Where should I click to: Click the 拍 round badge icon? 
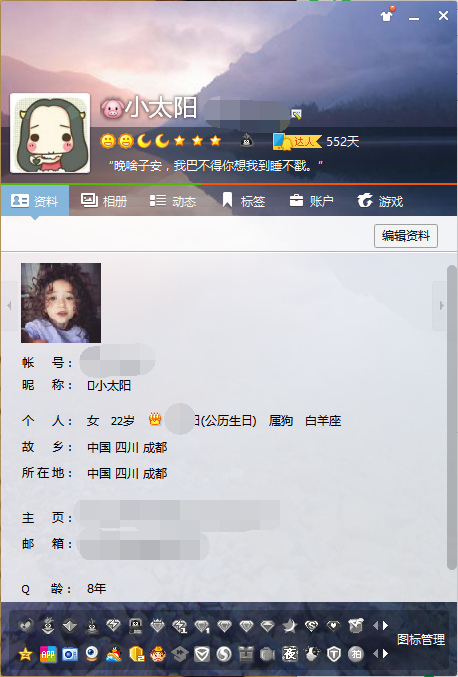point(356,655)
